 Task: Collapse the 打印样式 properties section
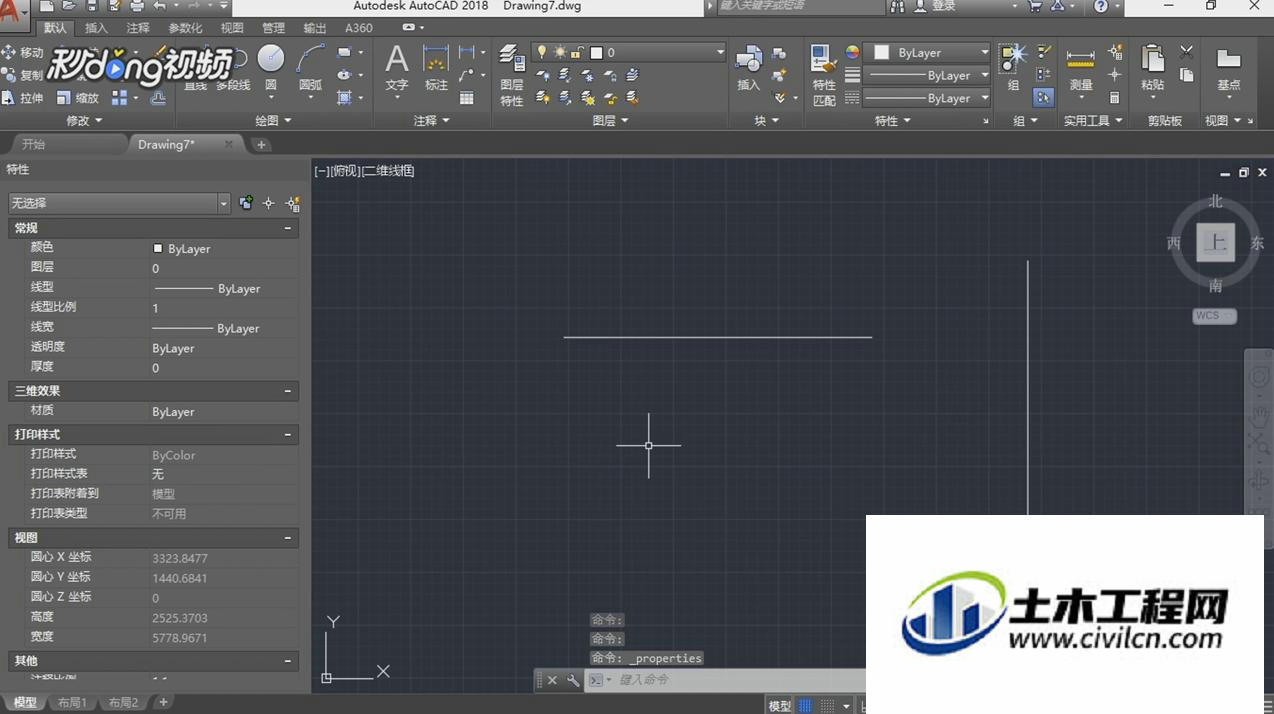click(288, 435)
